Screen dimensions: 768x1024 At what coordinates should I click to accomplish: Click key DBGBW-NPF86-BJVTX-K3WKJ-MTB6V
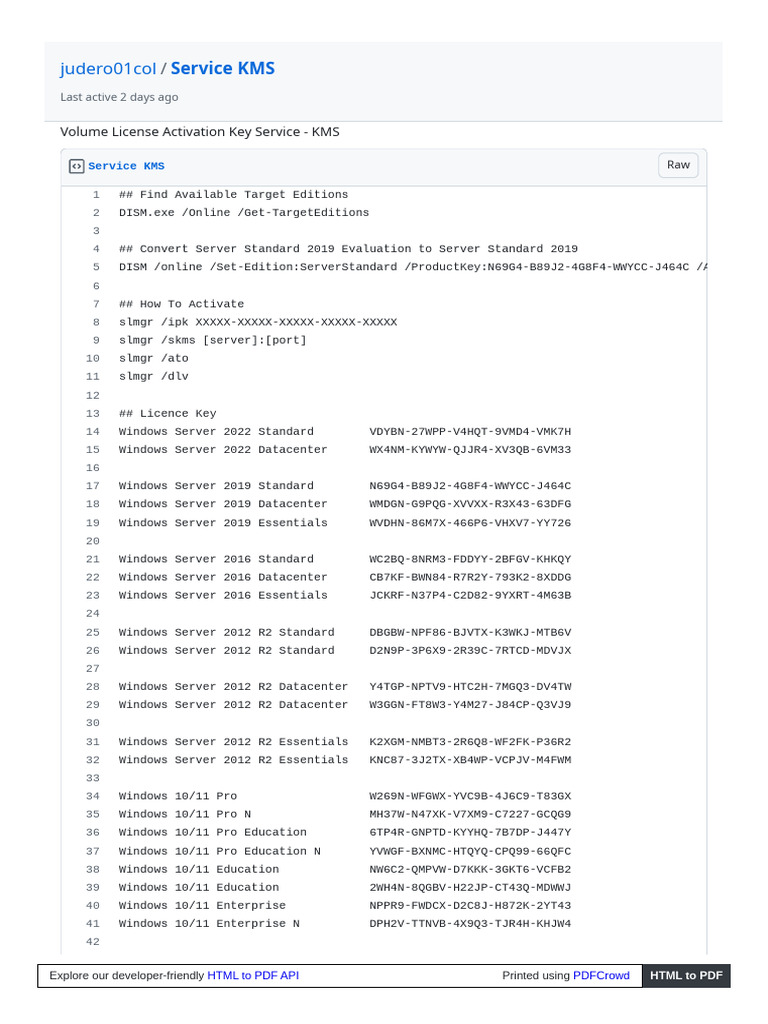coord(470,633)
